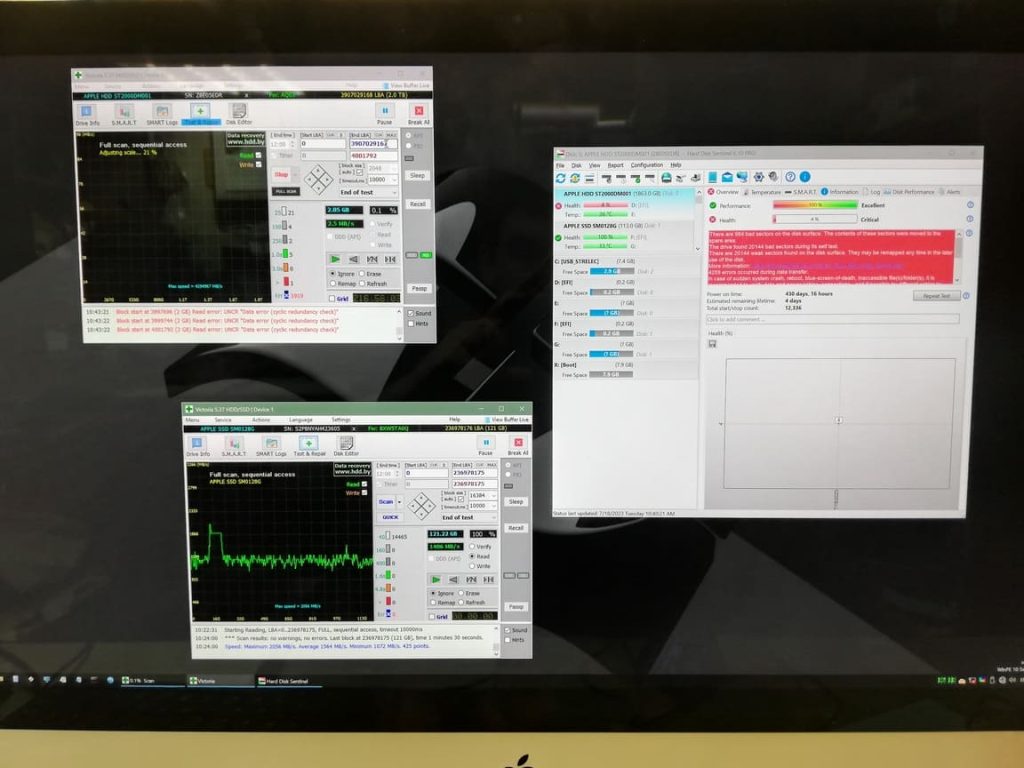Screen dimensions: 1024x768
Task: Click the green play button in the APPLE SSD Victoria window
Action: click(x=436, y=579)
